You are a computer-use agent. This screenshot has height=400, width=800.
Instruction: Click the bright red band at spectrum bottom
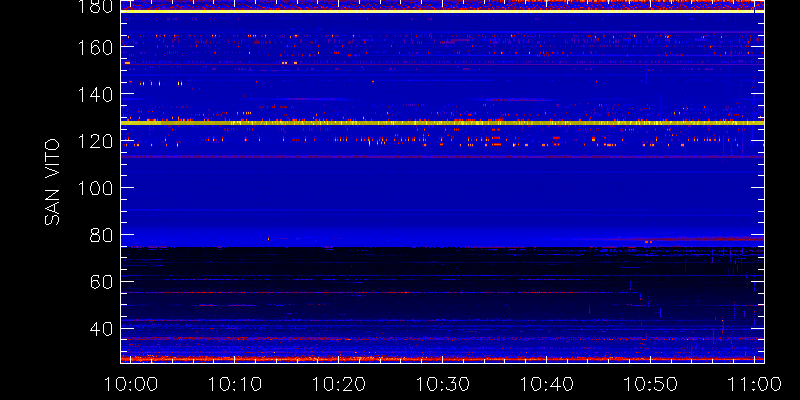point(442,359)
